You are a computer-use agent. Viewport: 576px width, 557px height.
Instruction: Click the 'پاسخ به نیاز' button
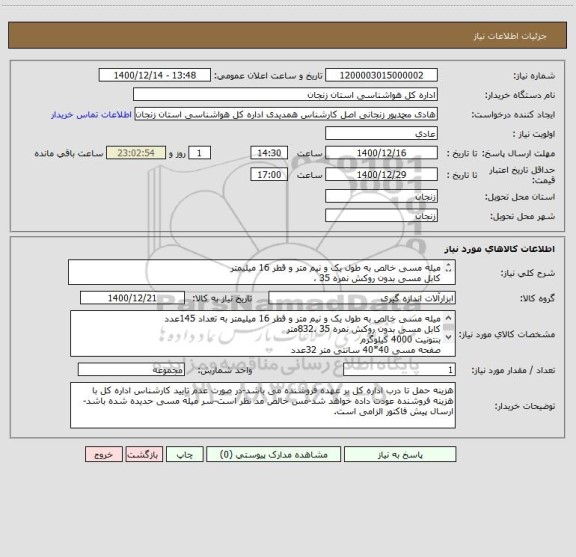[400, 454]
